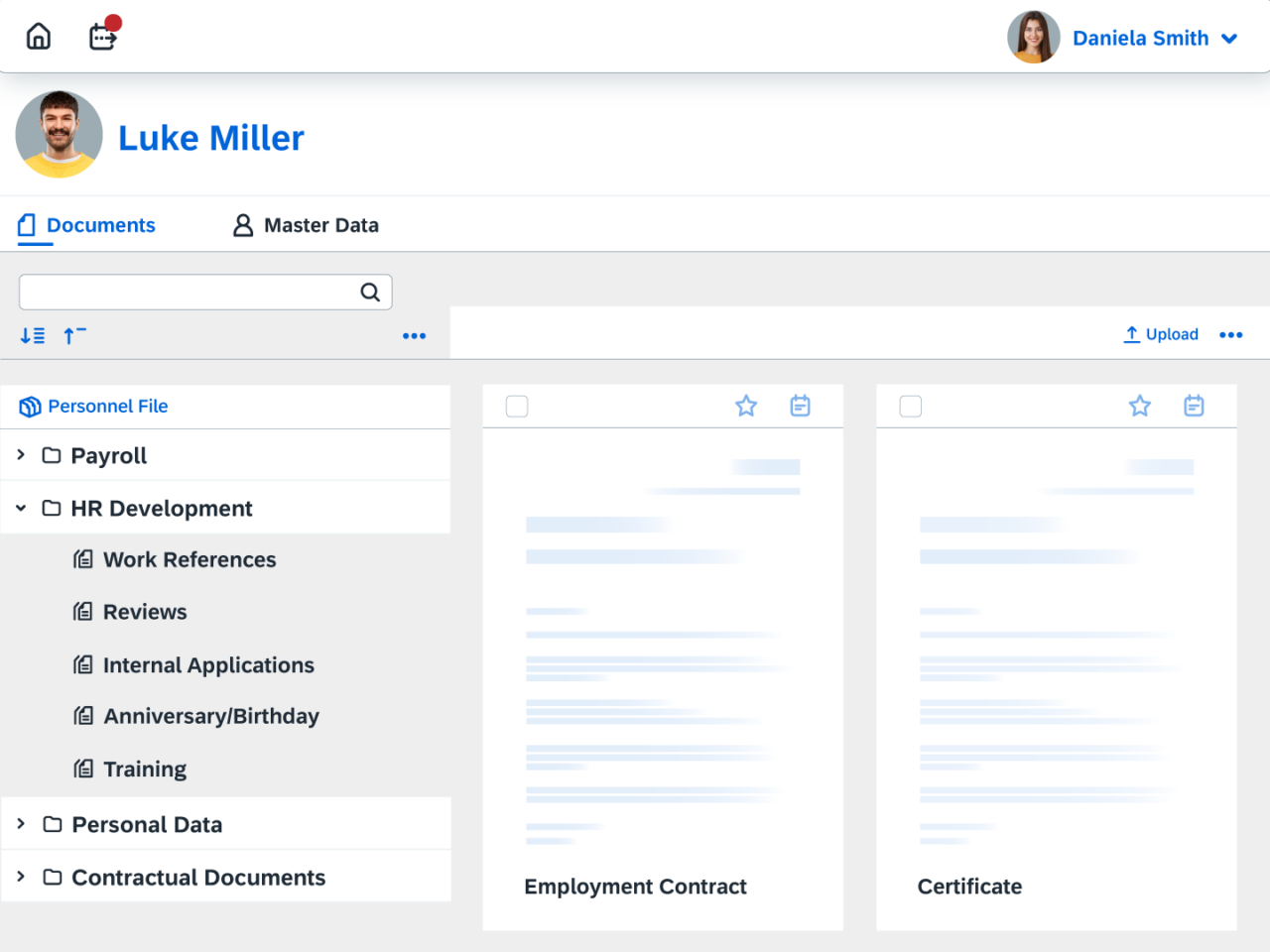The width and height of the screenshot is (1270, 952).
Task: Collapse the HR Development folder
Action: pos(20,507)
